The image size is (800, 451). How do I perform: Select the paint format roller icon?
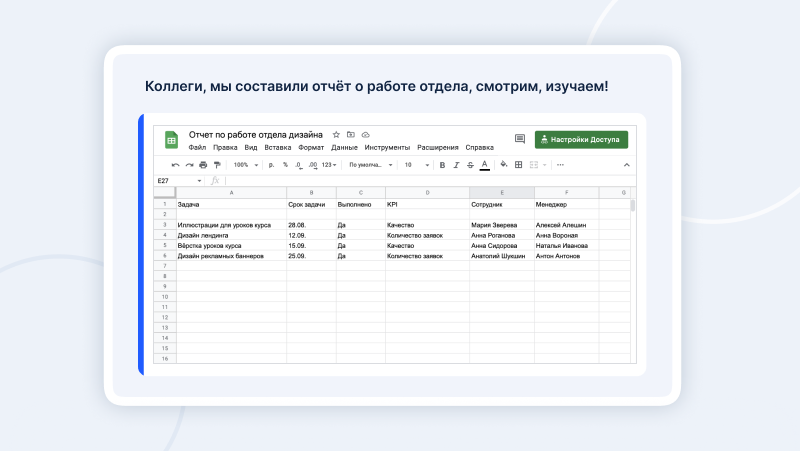(x=216, y=165)
